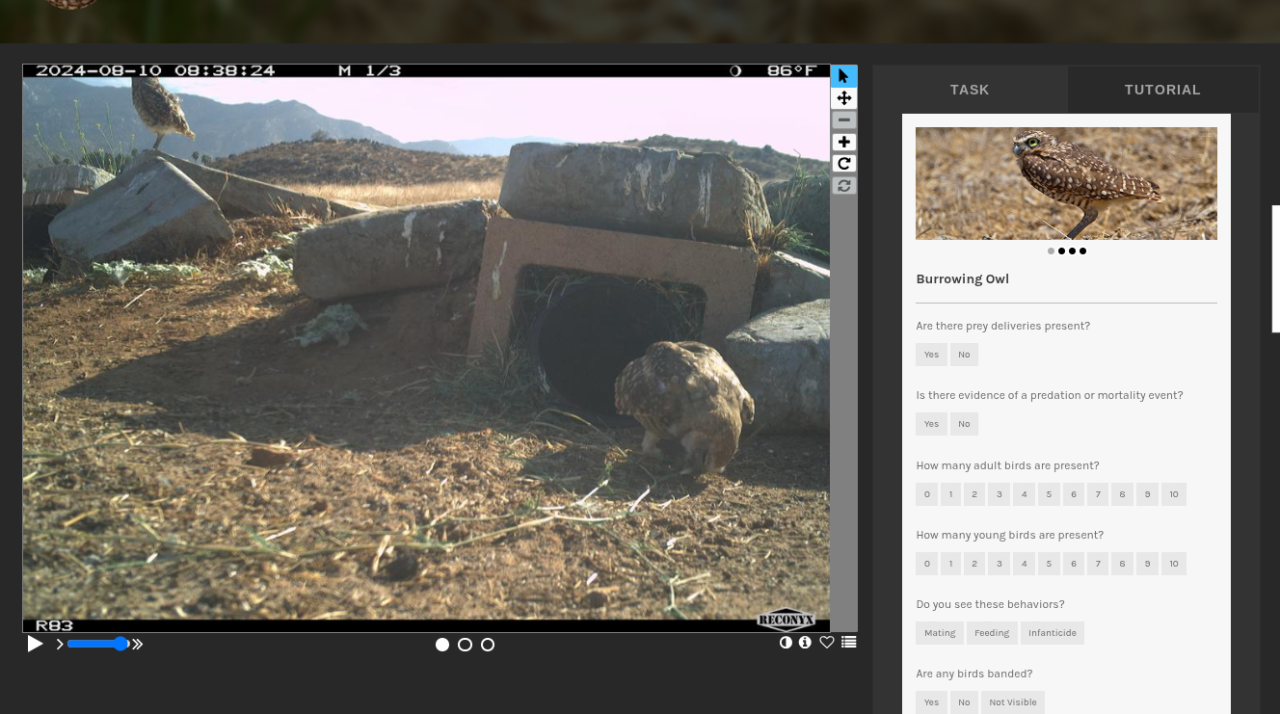Select the pan move tool

844,98
